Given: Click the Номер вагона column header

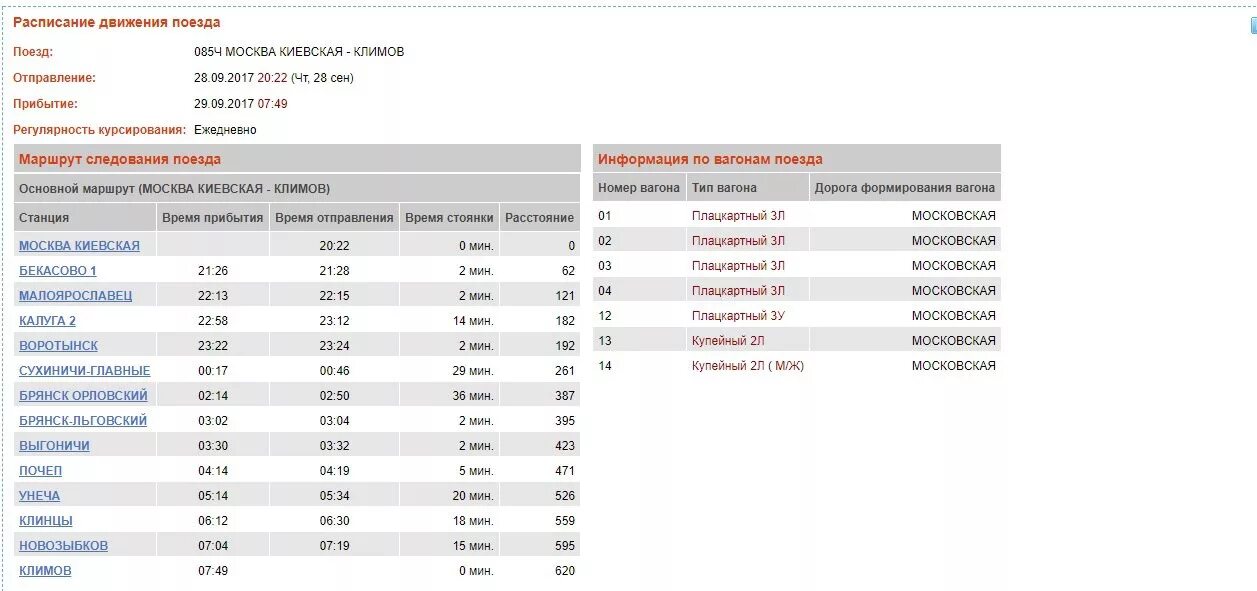Looking at the screenshot, I should tap(639, 188).
